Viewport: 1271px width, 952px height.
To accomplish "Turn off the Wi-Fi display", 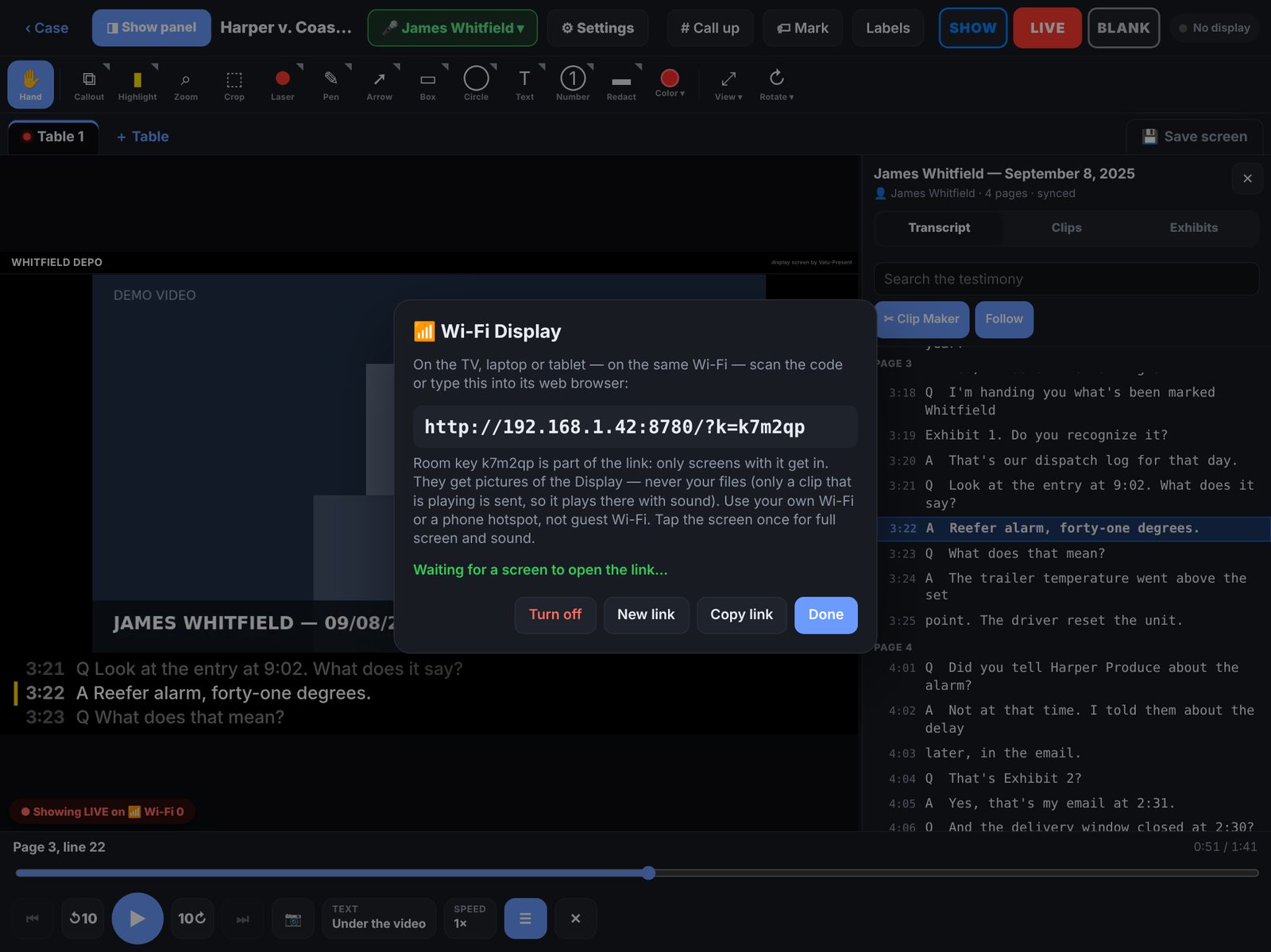I will (555, 615).
